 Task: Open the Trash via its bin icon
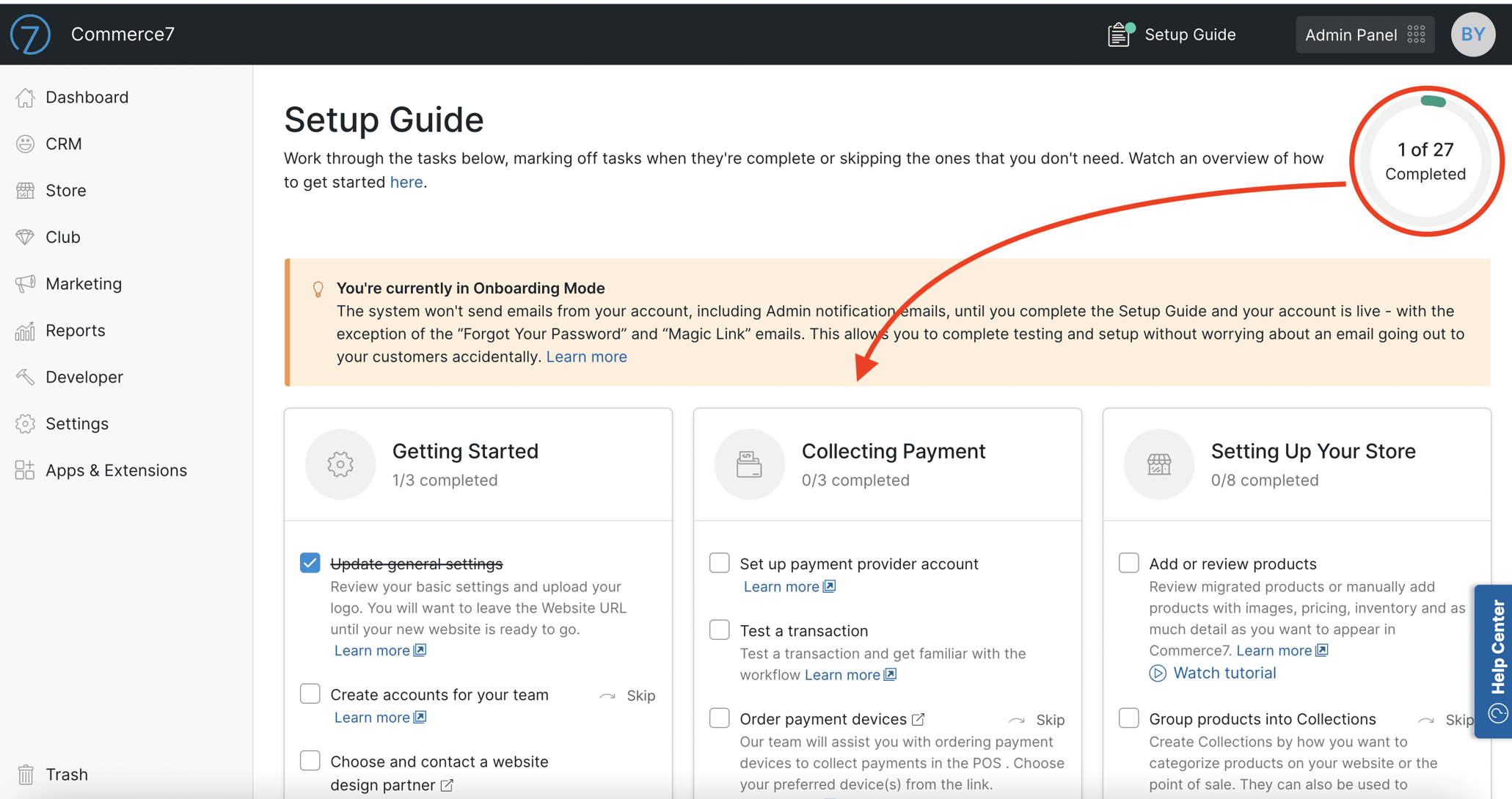pyautogui.click(x=25, y=773)
